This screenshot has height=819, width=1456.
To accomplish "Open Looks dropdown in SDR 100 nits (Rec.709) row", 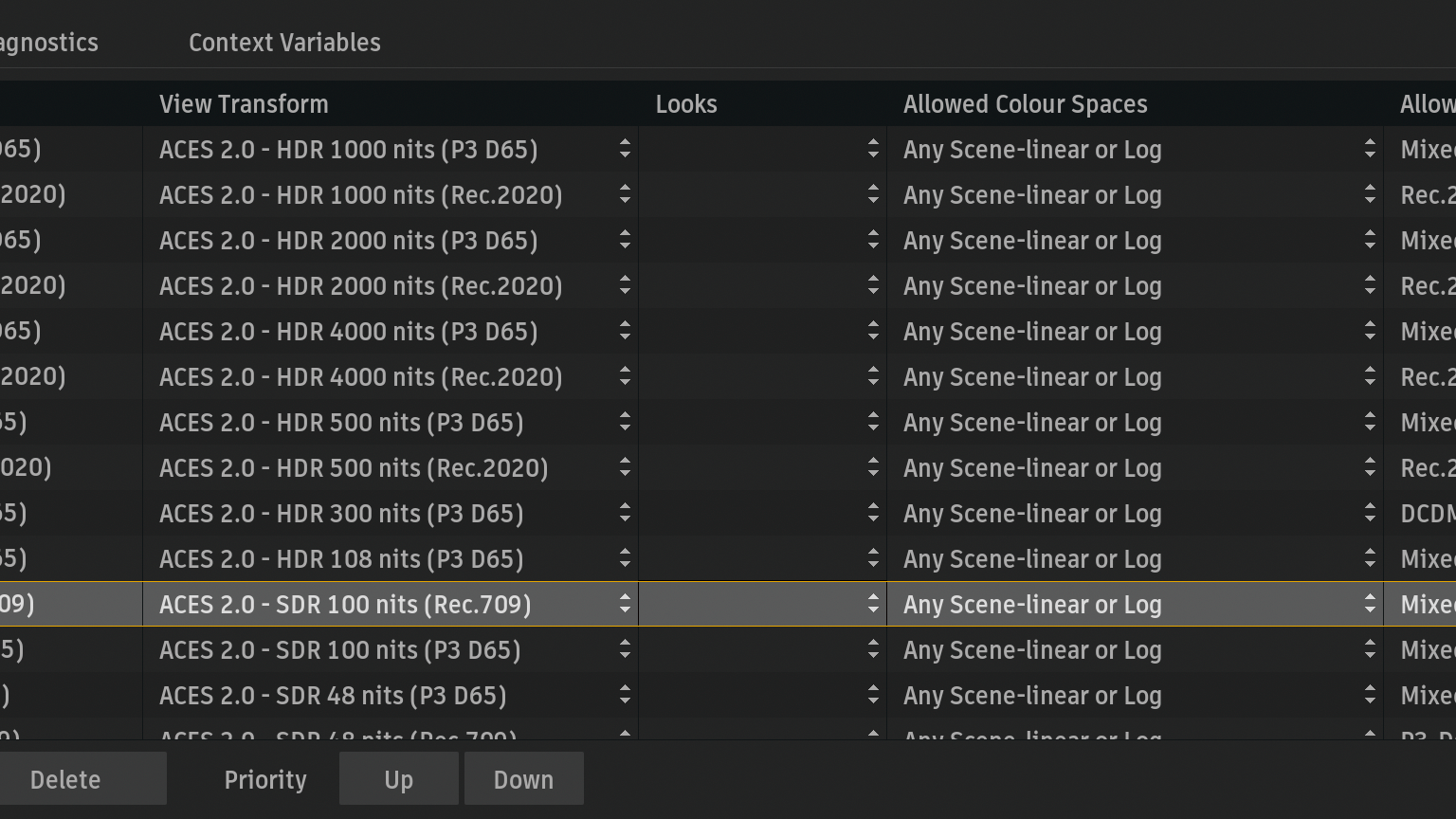I will click(x=763, y=605).
